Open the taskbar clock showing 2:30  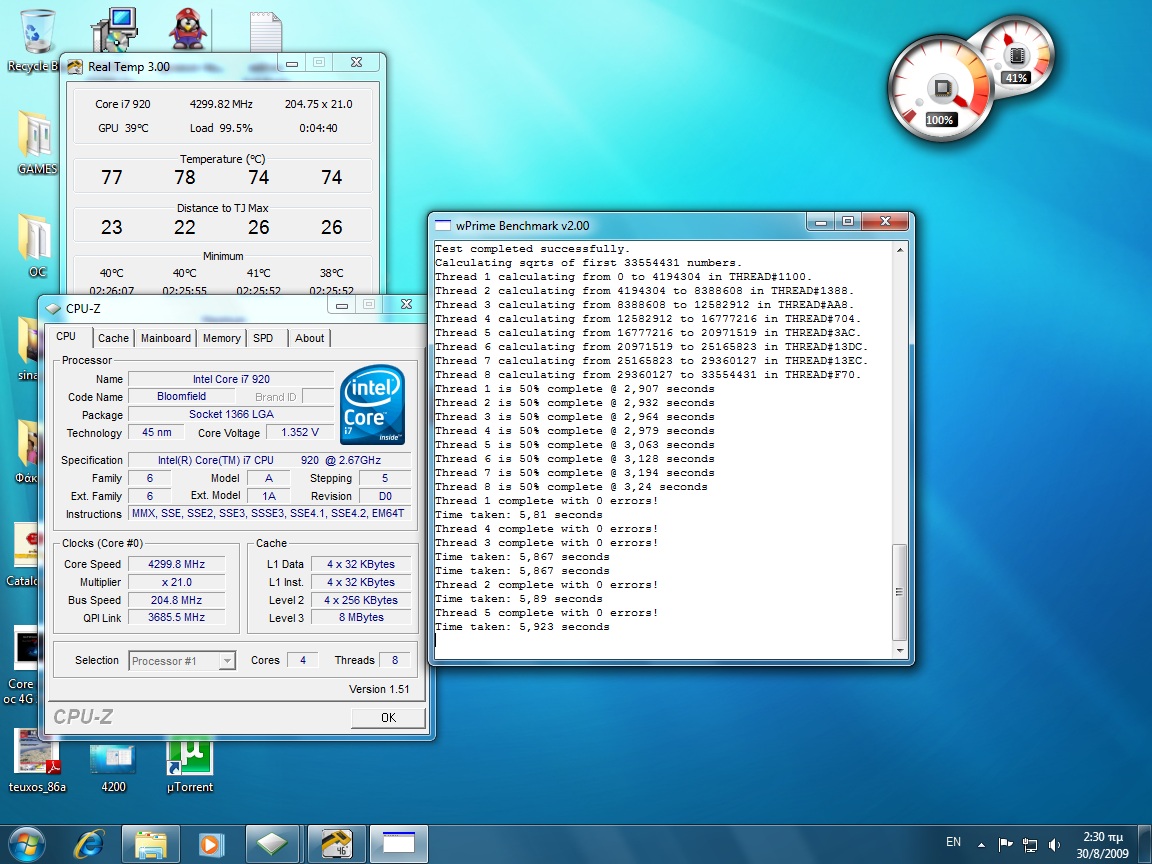click(x=1103, y=845)
